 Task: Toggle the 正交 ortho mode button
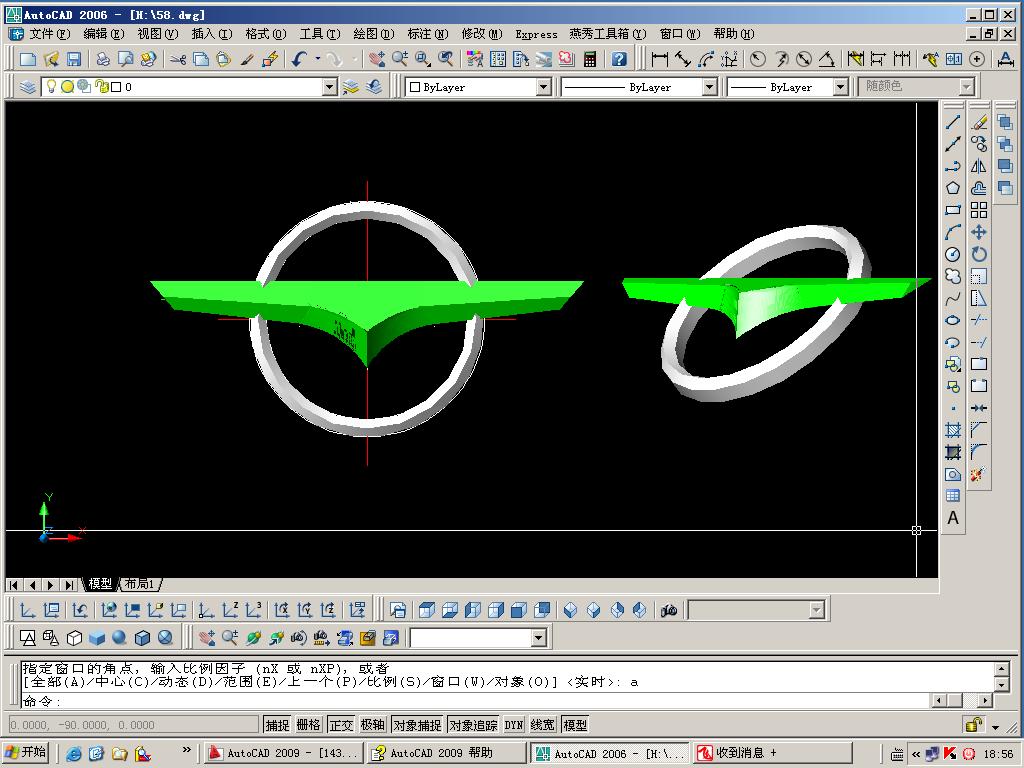[x=341, y=725]
